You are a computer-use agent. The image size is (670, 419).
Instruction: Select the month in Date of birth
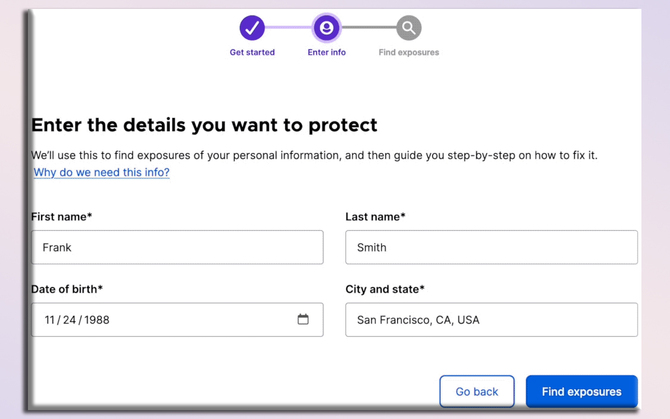pyautogui.click(x=50, y=320)
